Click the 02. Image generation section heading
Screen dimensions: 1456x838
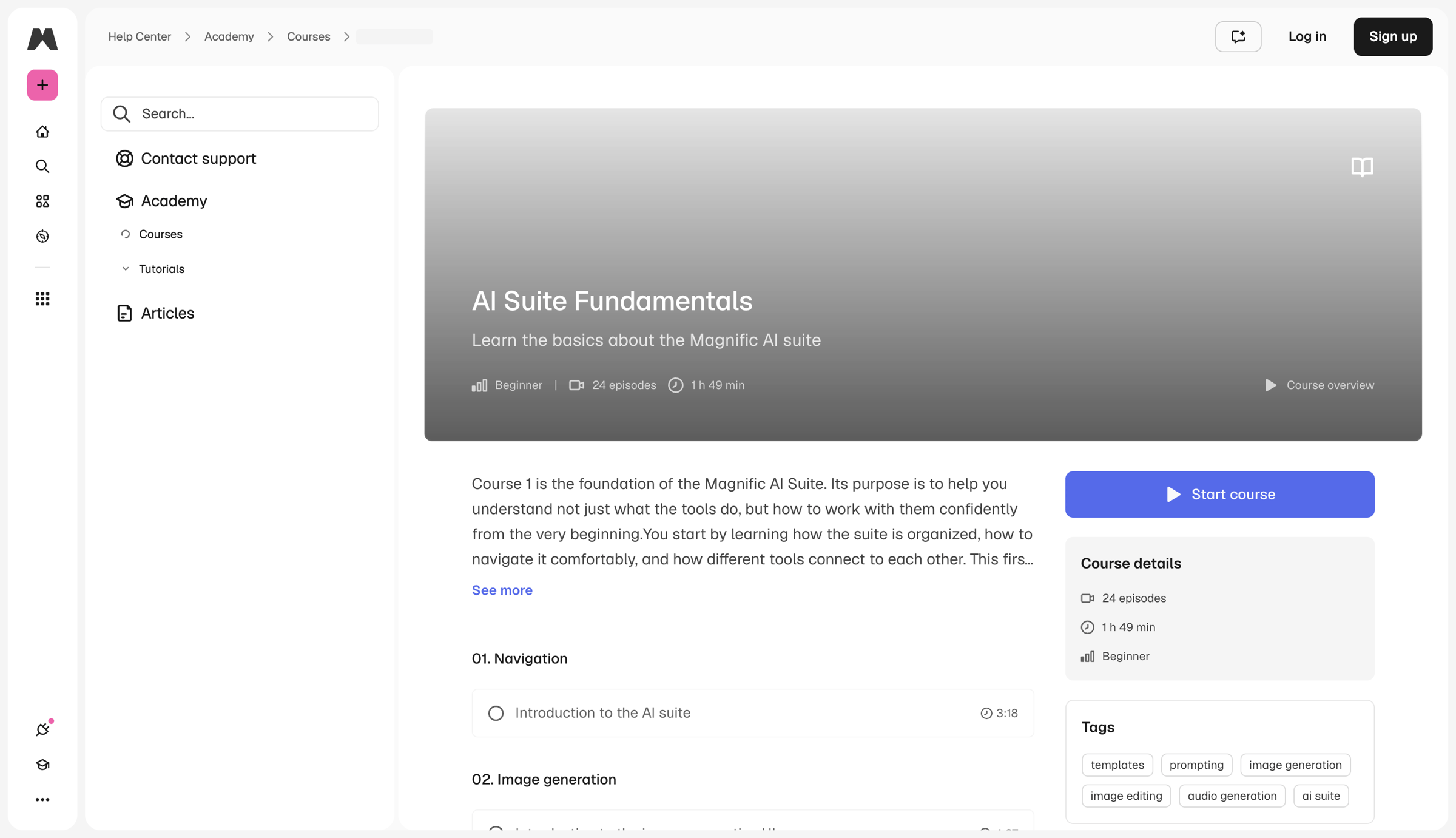point(544,779)
